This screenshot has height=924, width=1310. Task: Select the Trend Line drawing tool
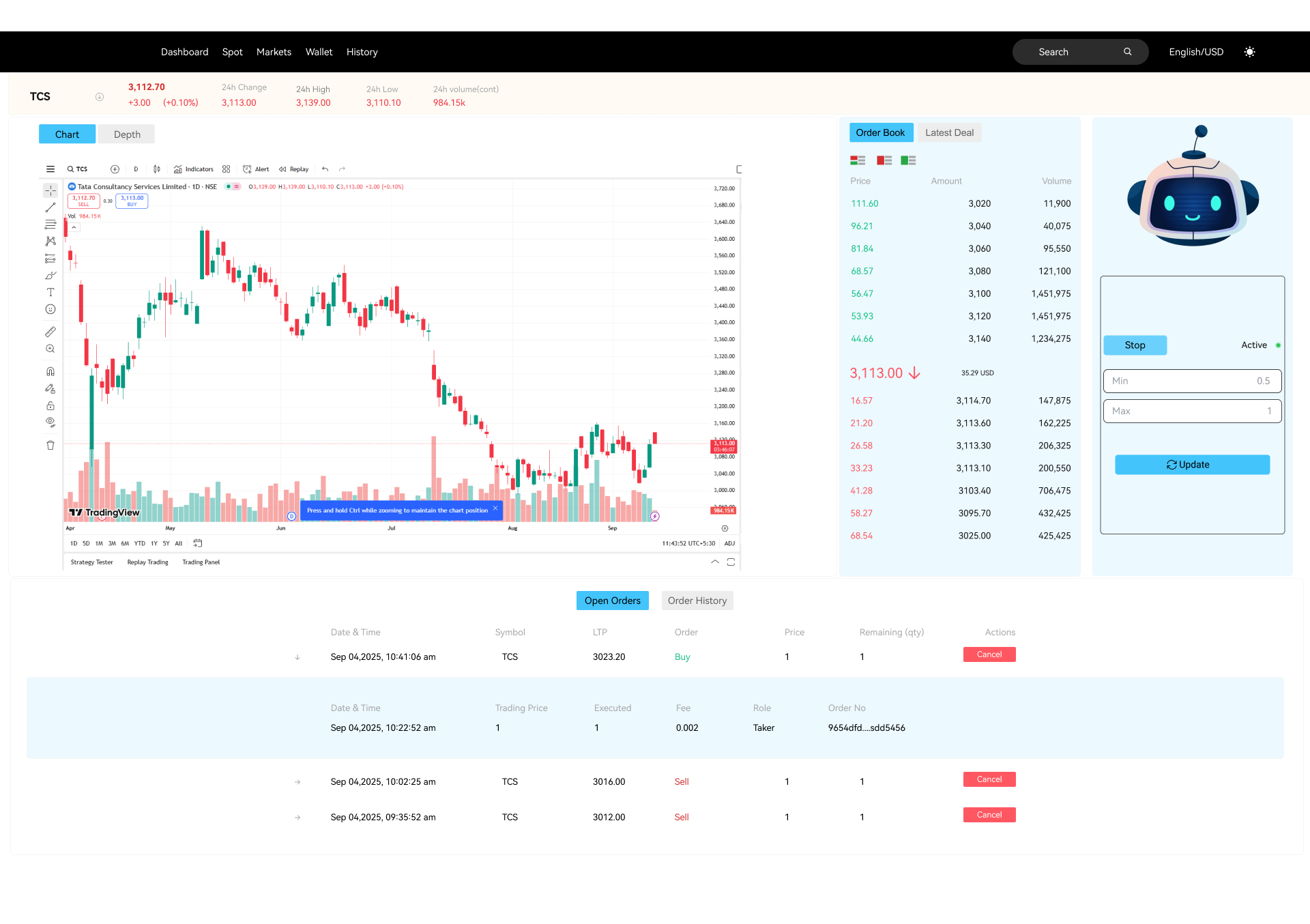click(x=50, y=207)
